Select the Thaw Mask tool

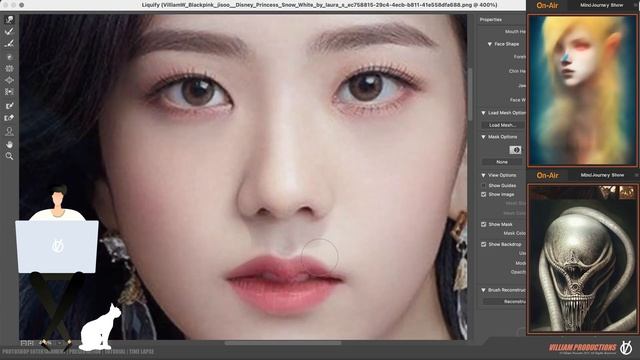pos(9,118)
